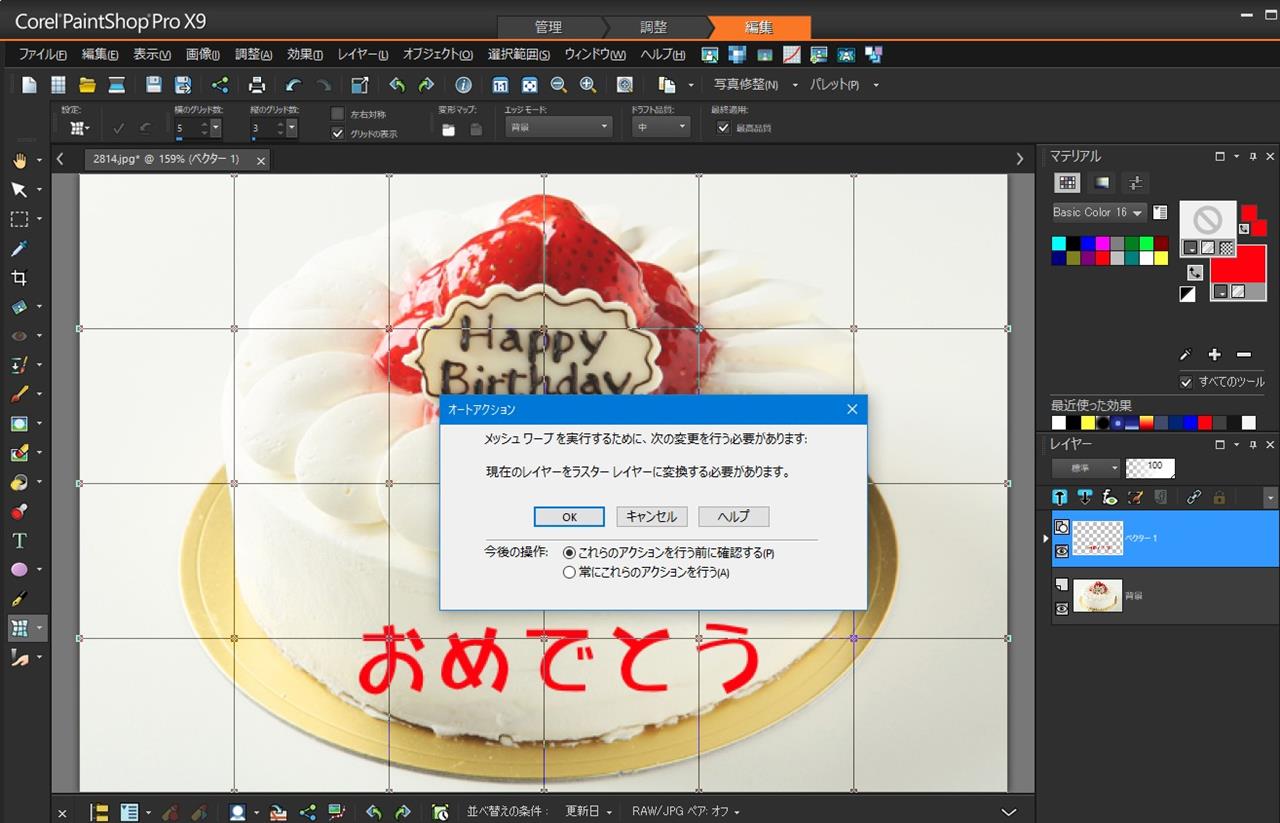Toggle the All tools (すべてのツール) checkbox
1280x823 pixels.
[1186, 382]
